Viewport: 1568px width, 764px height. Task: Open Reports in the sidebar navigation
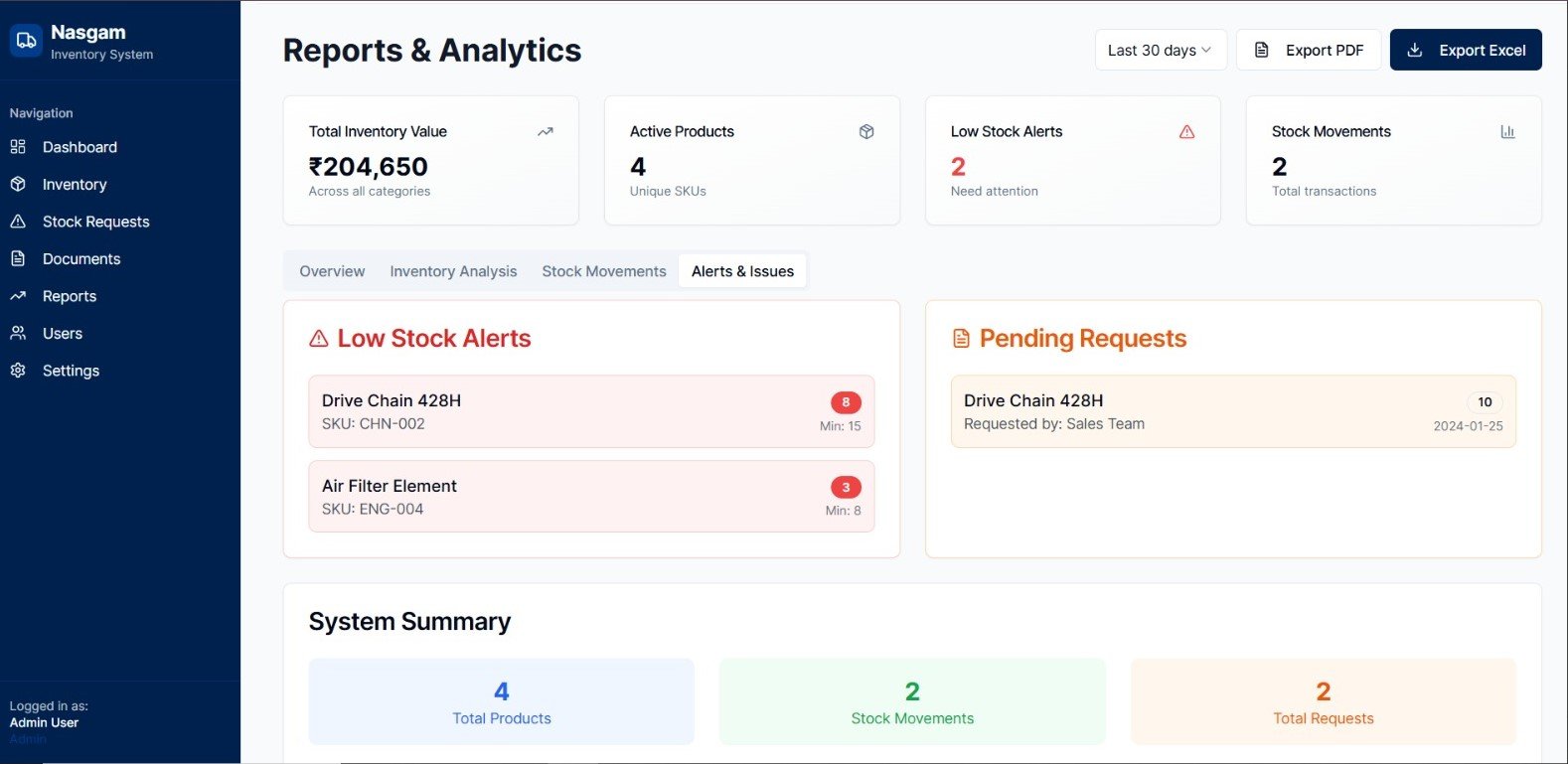70,296
